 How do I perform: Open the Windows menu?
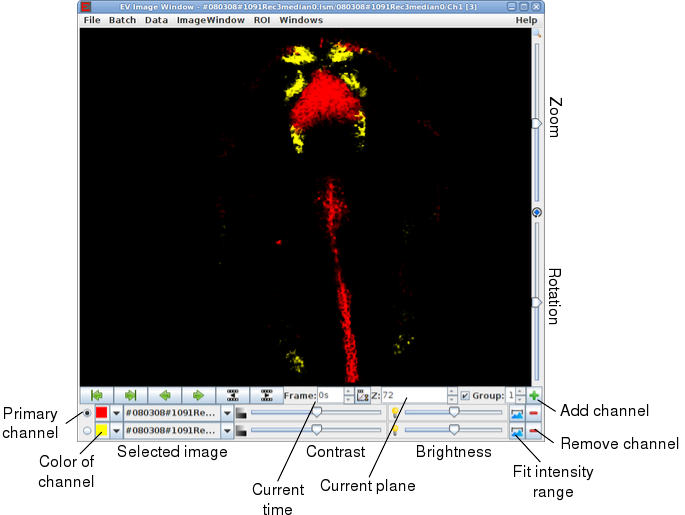click(x=301, y=20)
